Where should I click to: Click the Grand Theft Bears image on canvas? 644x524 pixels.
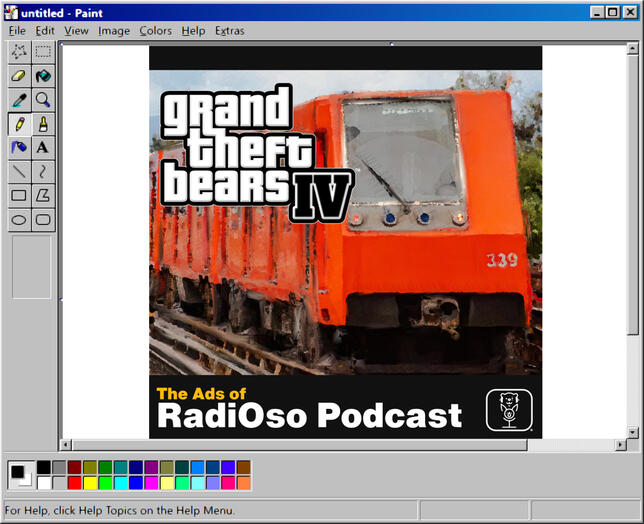coord(345,242)
